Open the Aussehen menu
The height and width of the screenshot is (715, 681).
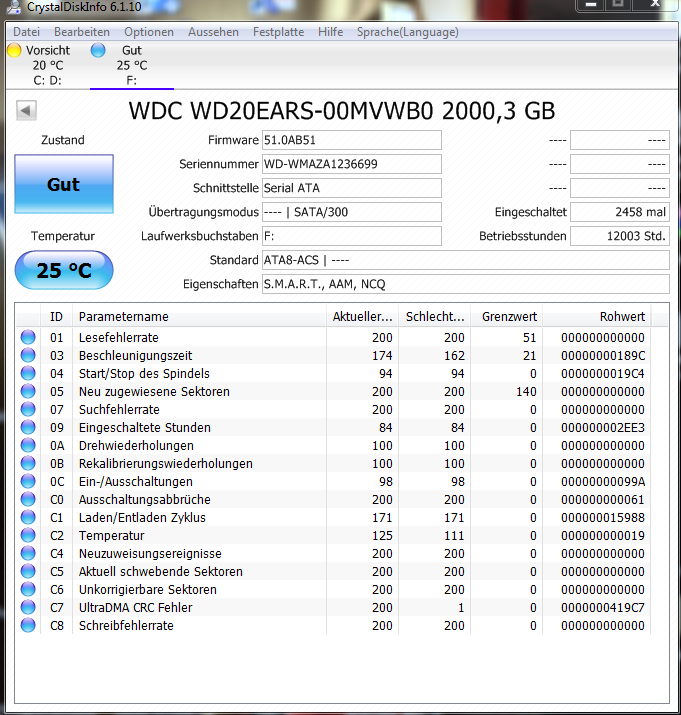coord(213,32)
